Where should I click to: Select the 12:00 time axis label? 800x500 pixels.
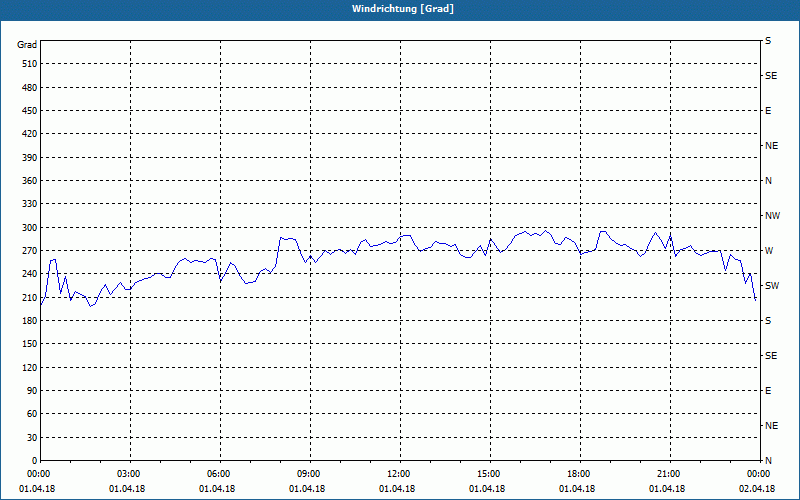397,474
